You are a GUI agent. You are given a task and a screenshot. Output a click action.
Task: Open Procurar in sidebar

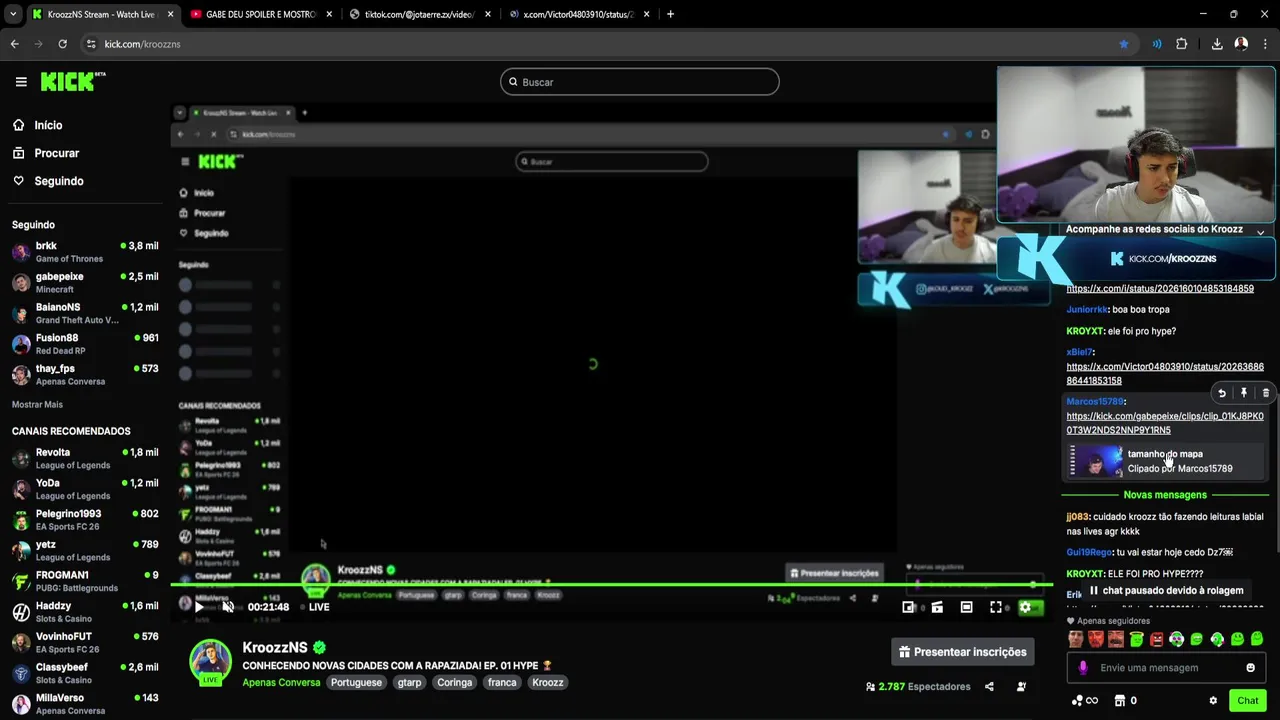click(46, 153)
